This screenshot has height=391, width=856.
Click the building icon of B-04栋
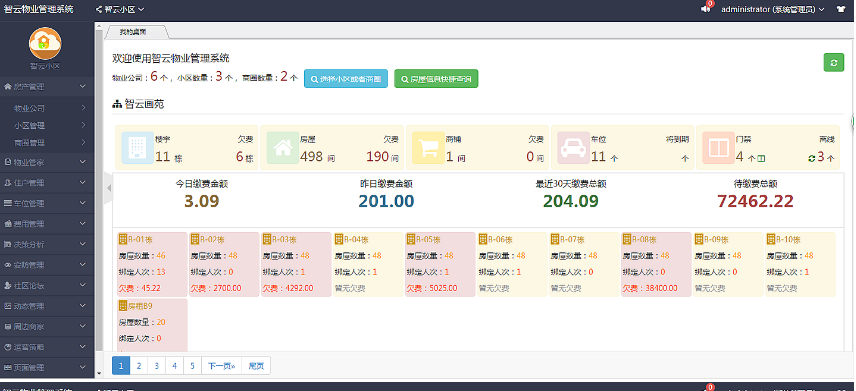[x=338, y=239]
